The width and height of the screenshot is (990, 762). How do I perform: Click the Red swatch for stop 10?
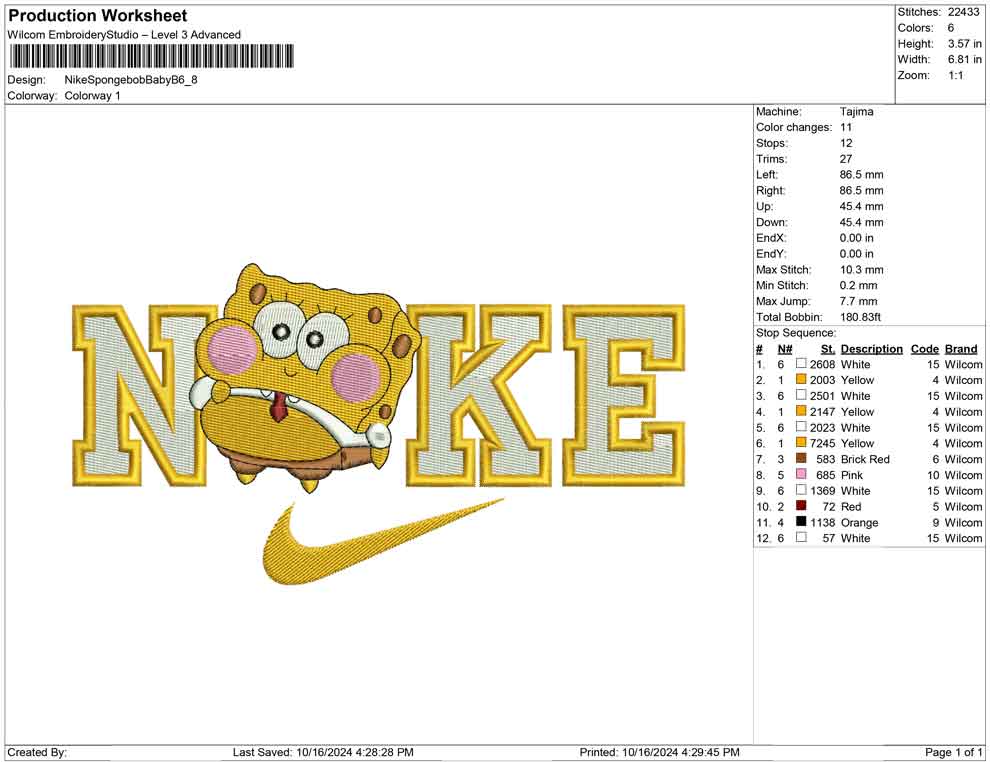[x=801, y=506]
